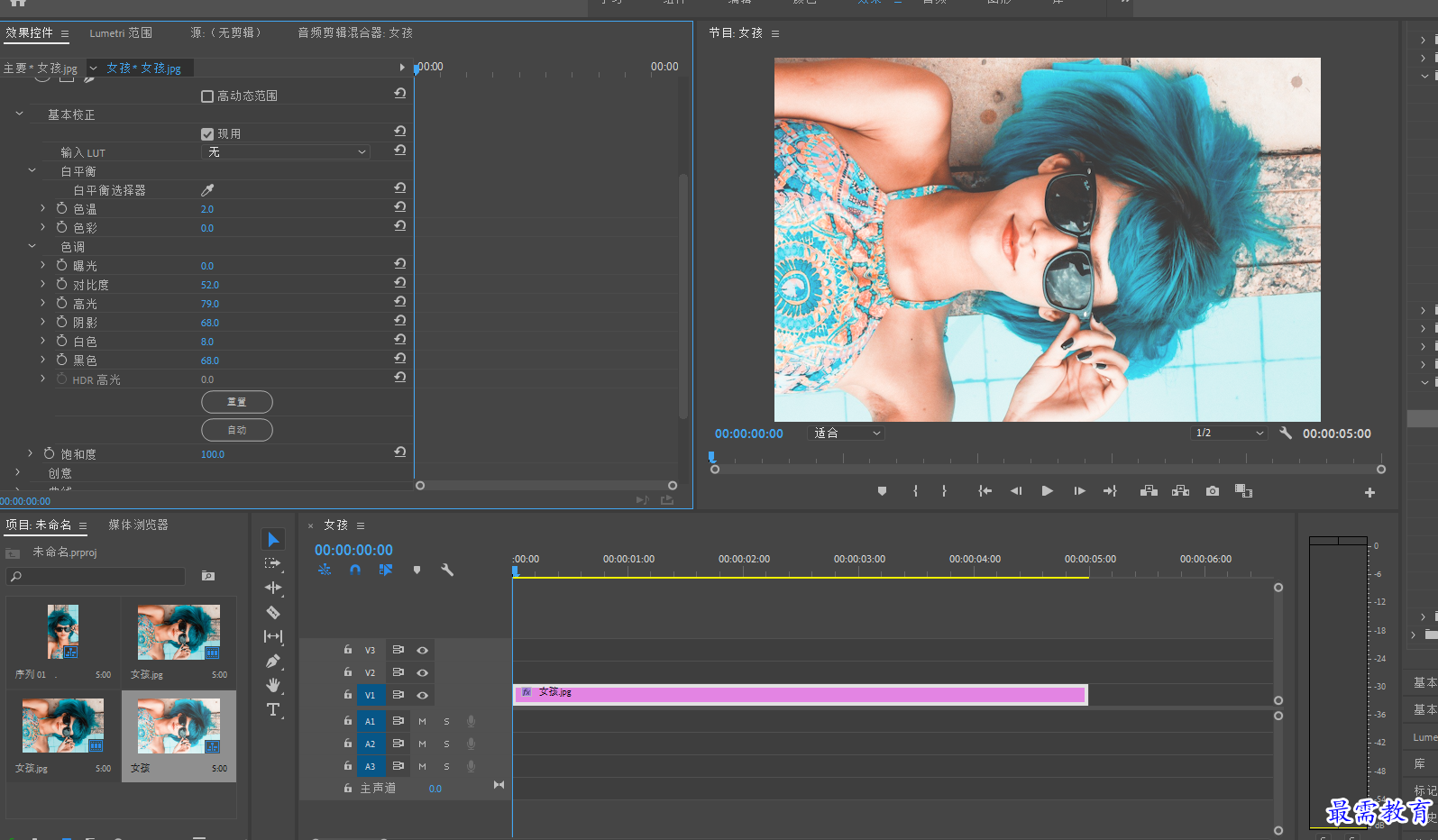Expand the 高光 parameter

pos(42,303)
